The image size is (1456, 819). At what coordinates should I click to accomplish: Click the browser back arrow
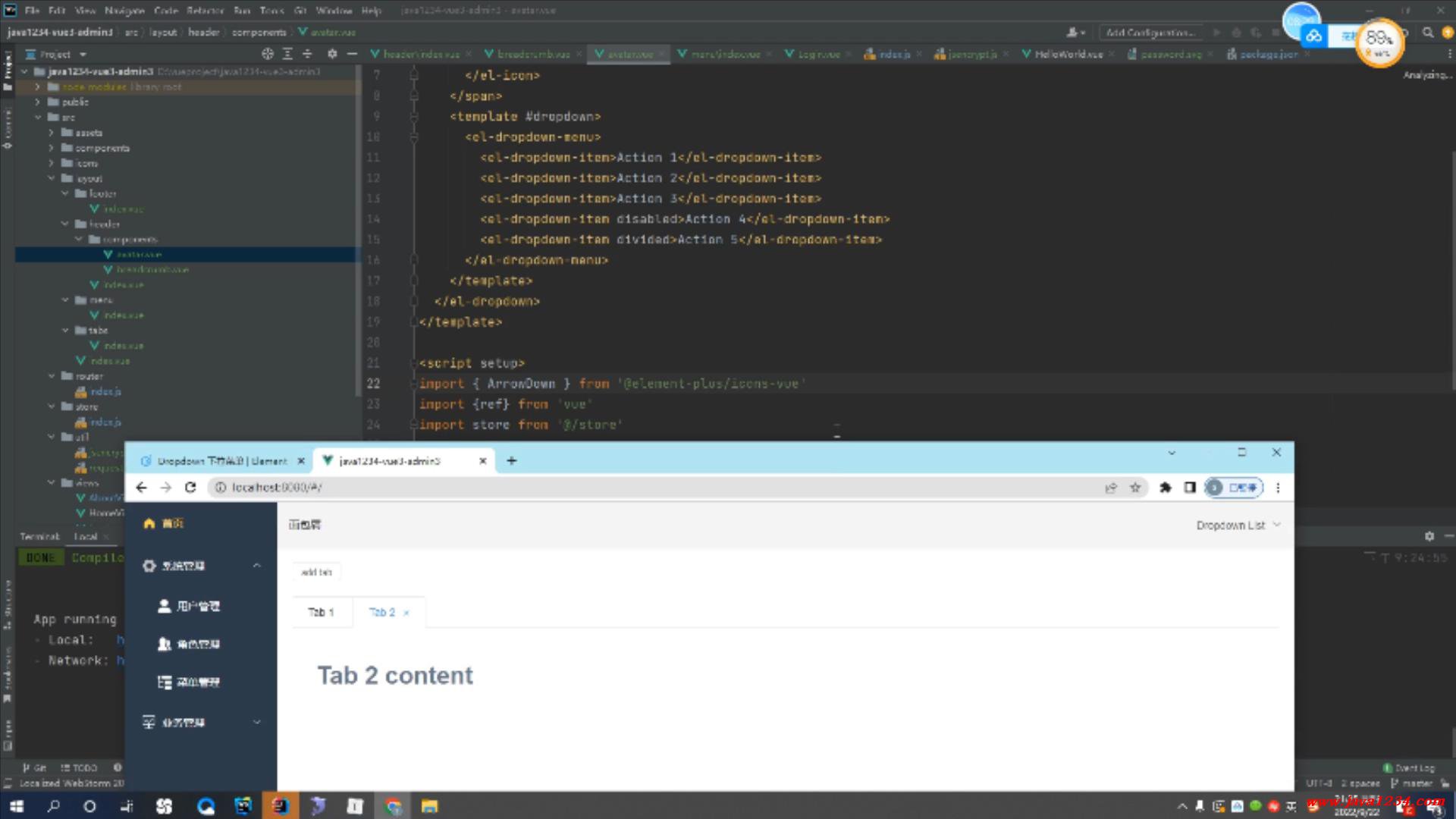(141, 488)
